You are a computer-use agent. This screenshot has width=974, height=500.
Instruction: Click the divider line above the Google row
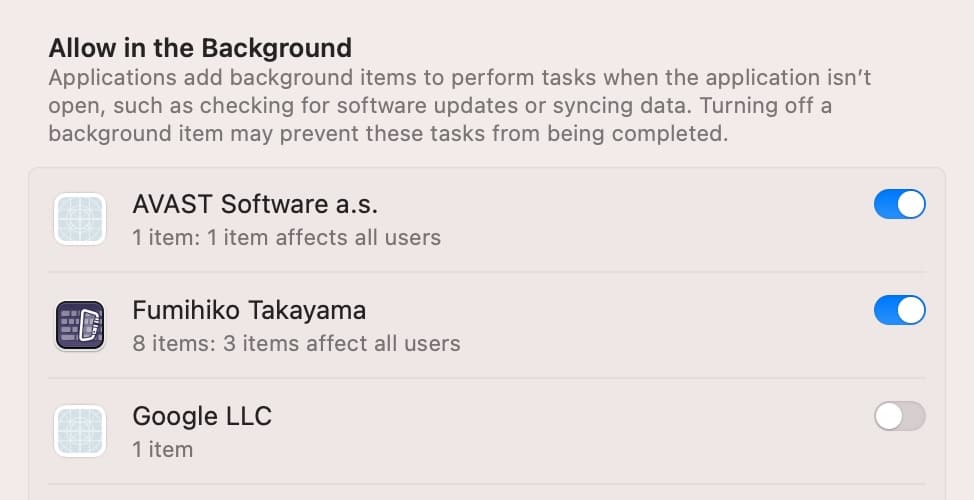(x=500, y=378)
